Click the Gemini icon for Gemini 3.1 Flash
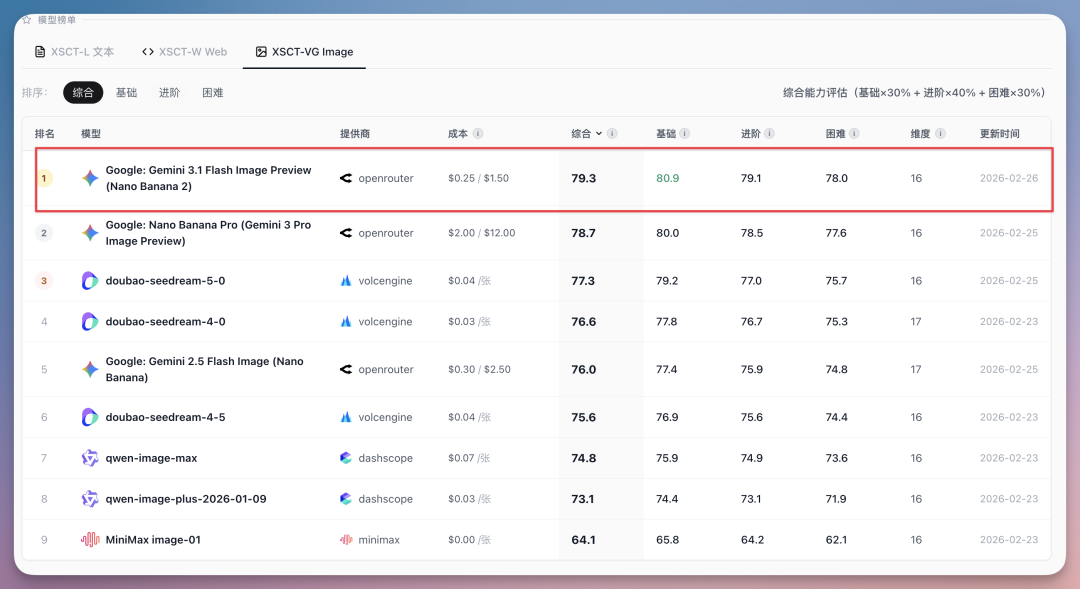Viewport: 1080px width, 589px height. (x=90, y=178)
